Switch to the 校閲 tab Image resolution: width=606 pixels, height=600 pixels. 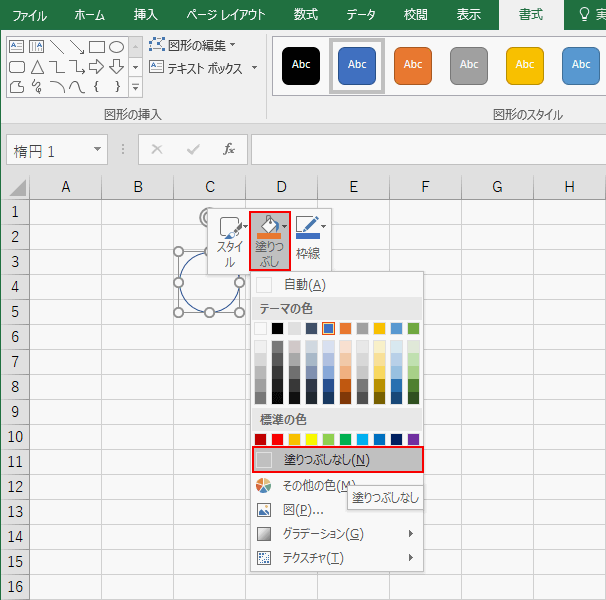pos(415,15)
